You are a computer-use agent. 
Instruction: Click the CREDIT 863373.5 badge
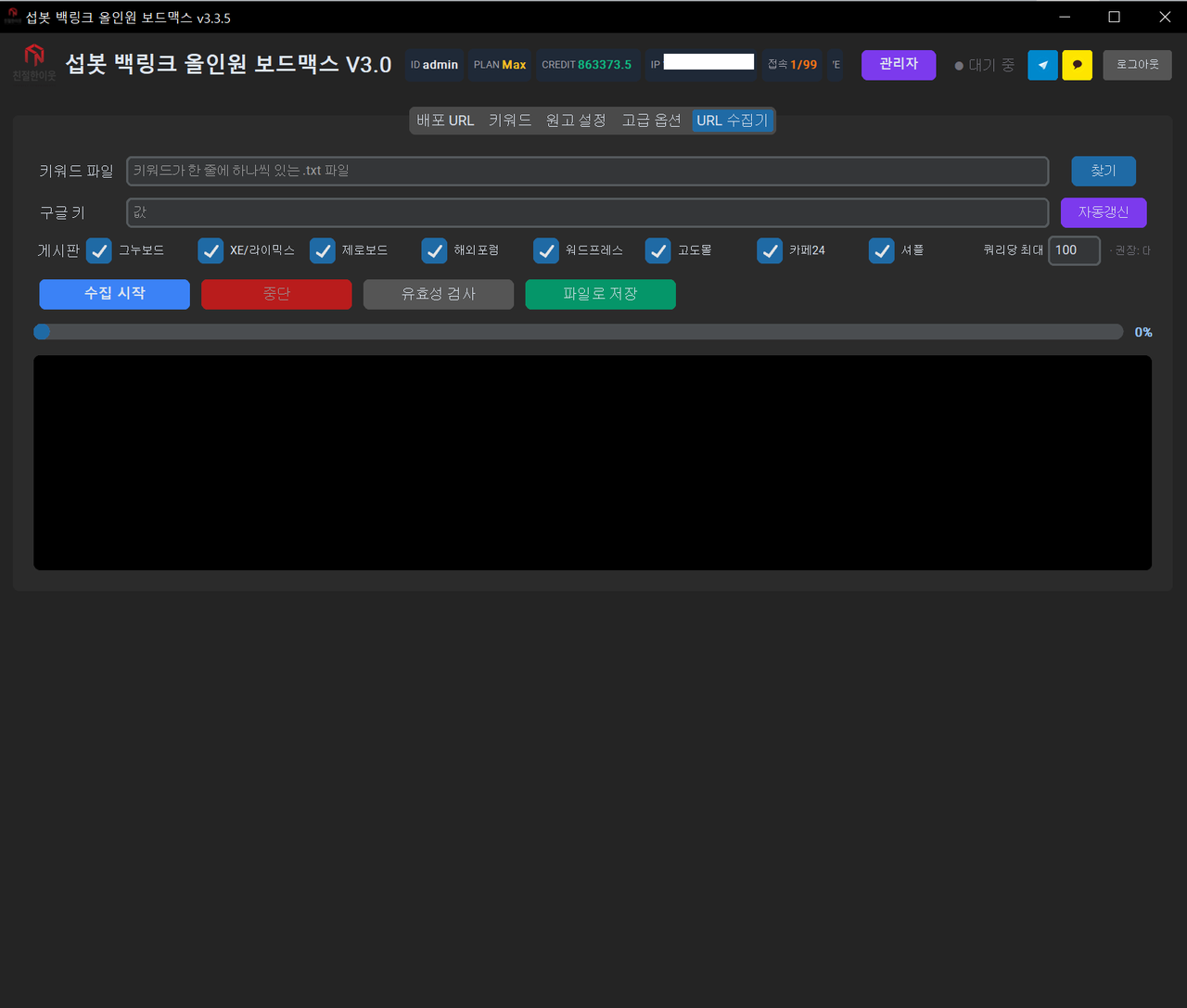coord(587,65)
